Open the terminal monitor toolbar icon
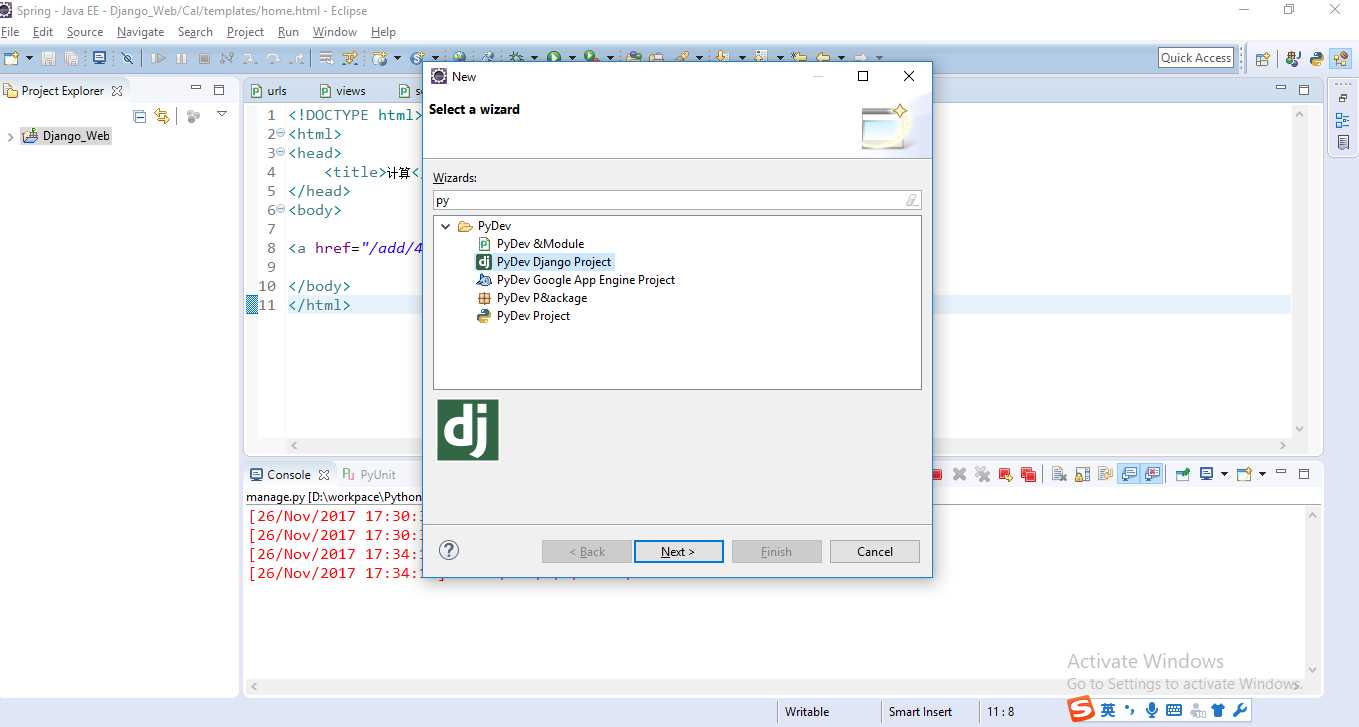Screen dimensions: 1359x727 [x=99, y=58]
